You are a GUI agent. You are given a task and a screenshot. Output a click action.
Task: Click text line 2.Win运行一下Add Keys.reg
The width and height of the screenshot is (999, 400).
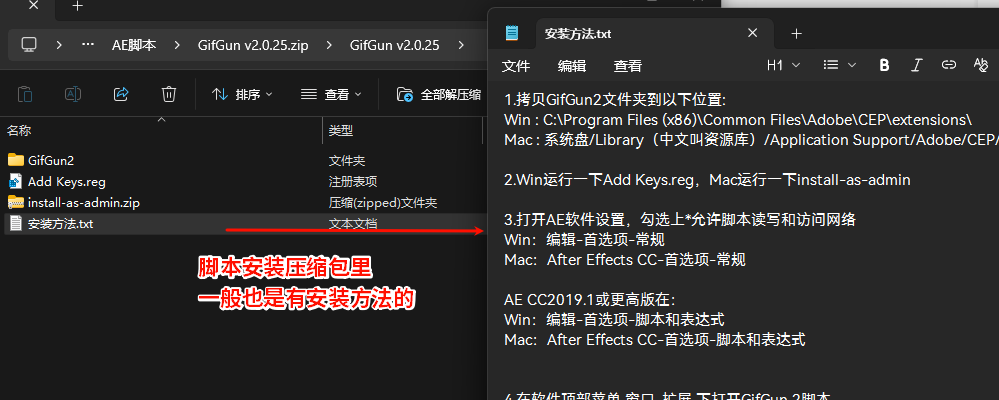click(707, 180)
